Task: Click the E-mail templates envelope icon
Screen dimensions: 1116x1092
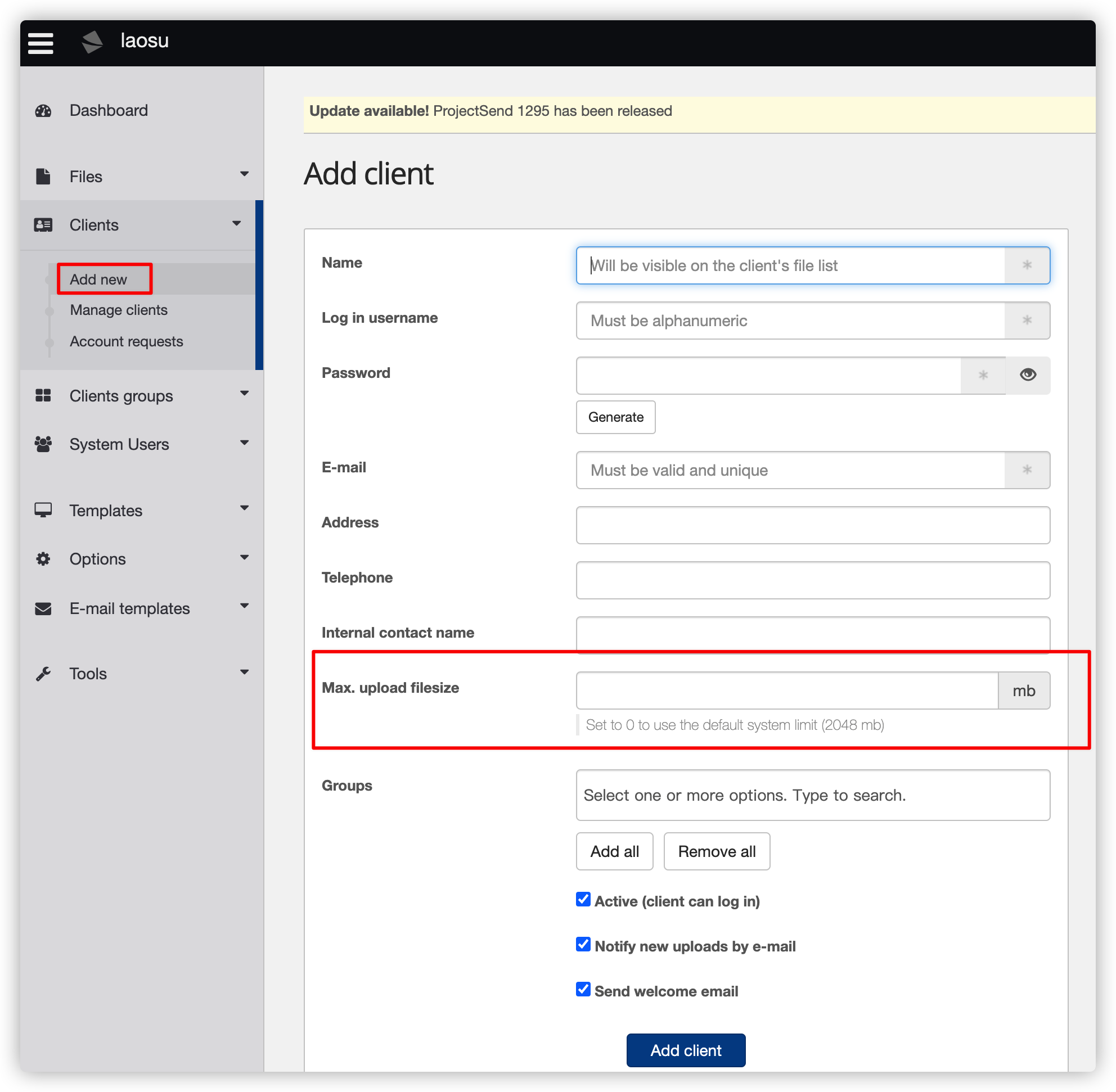Action: 43,608
